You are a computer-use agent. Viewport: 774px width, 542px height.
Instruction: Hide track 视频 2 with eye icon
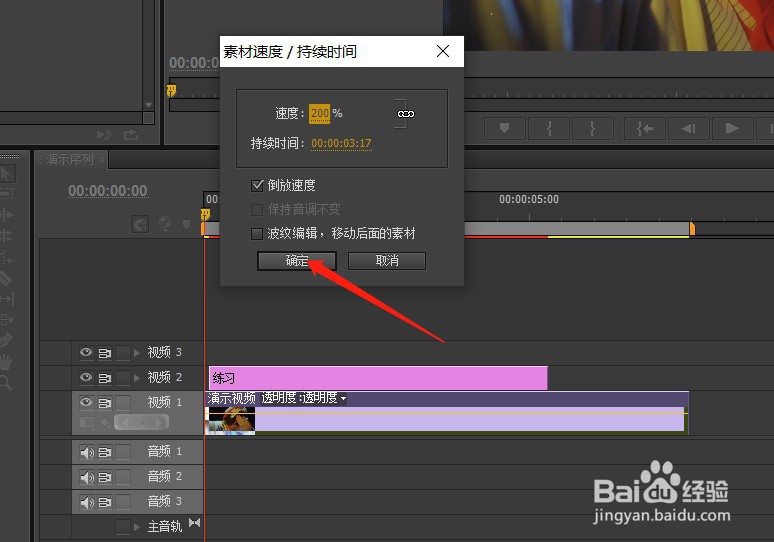click(86, 377)
